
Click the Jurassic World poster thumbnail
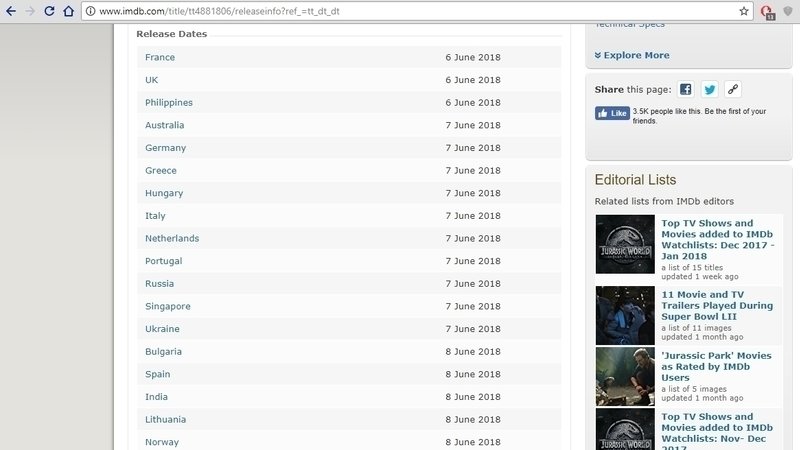click(625, 244)
